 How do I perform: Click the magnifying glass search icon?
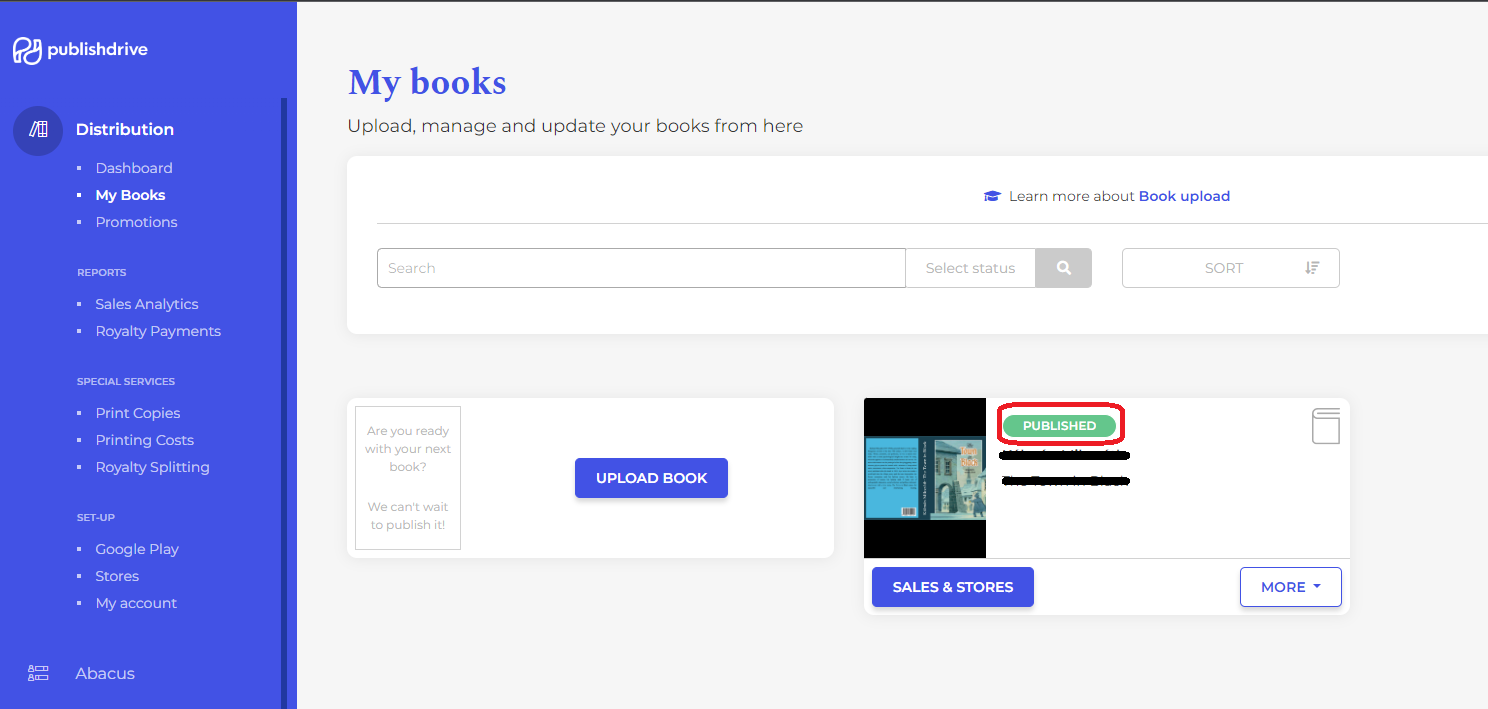click(x=1063, y=267)
